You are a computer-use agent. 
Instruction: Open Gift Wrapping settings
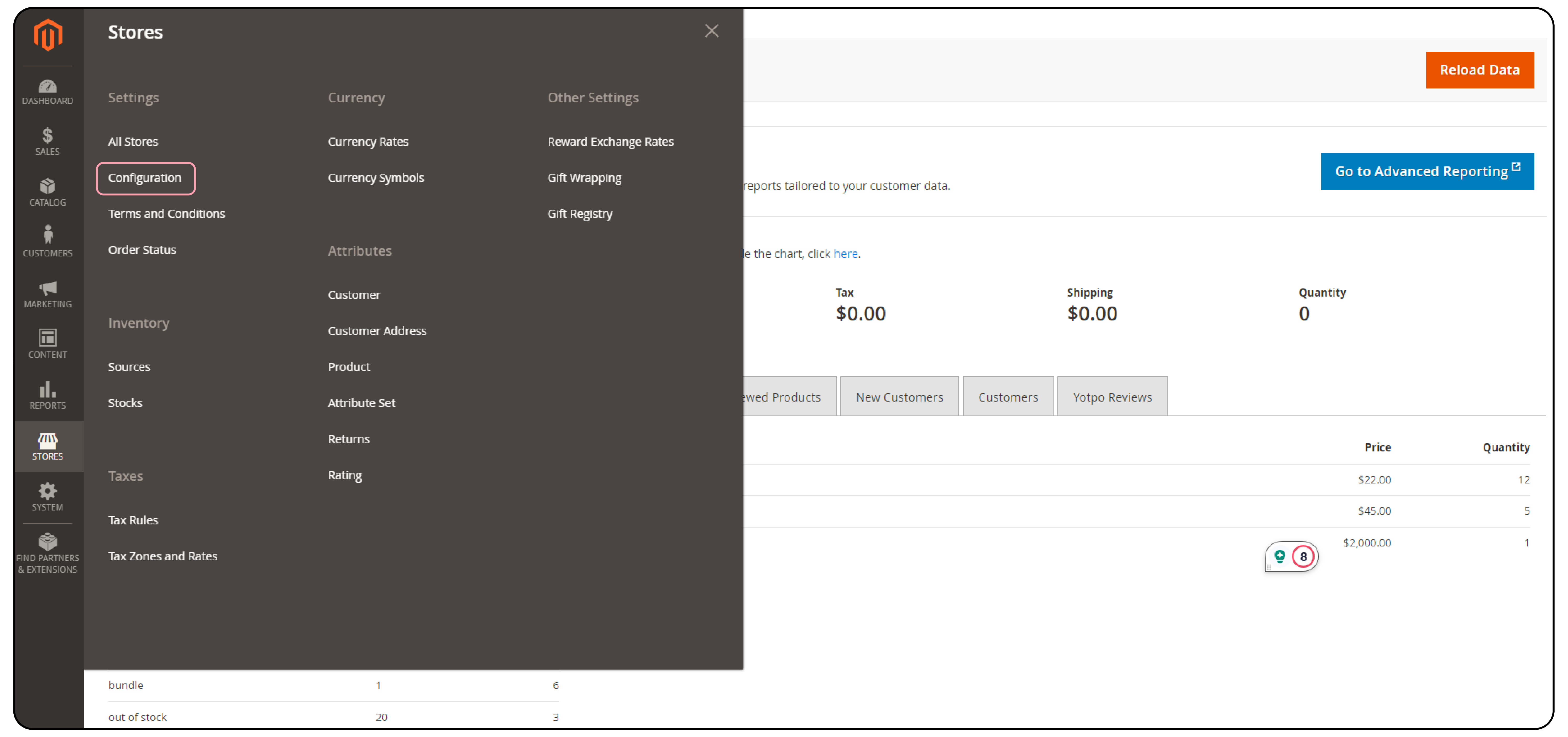pos(584,178)
